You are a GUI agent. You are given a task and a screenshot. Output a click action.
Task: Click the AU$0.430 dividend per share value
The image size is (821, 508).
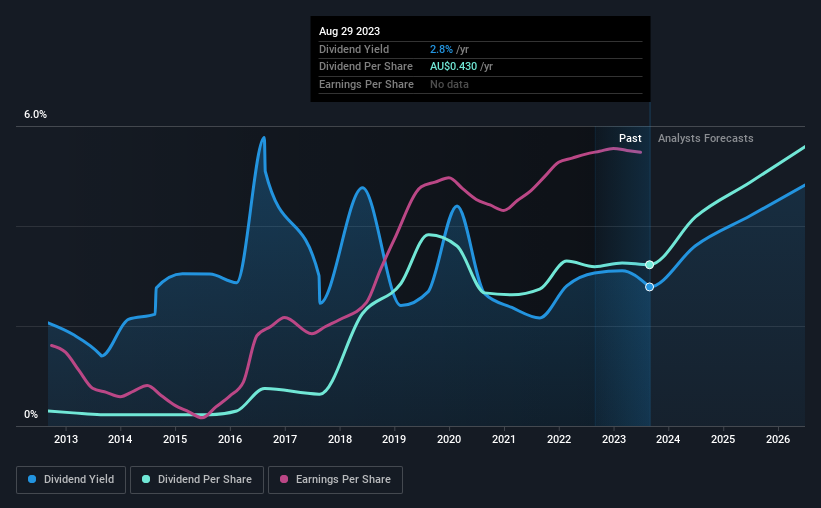(453, 67)
